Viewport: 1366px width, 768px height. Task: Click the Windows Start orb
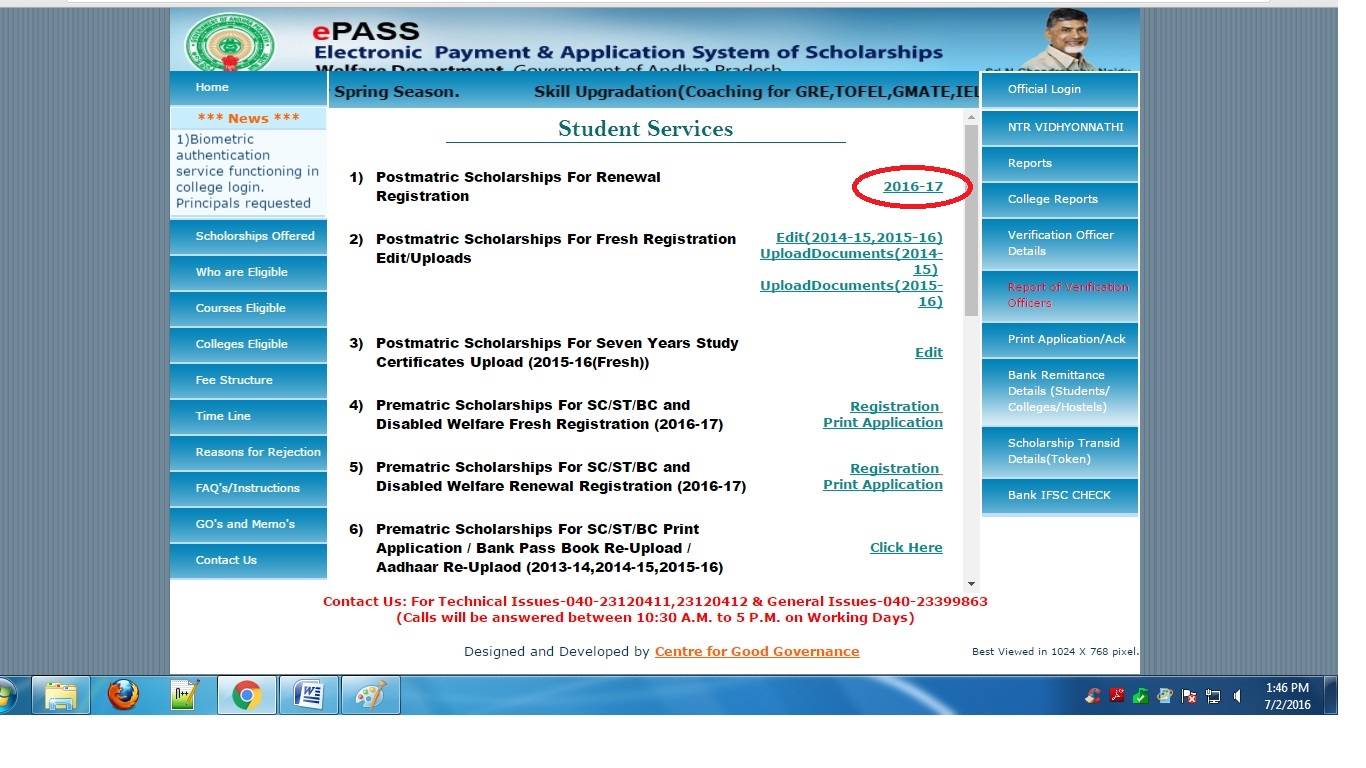click(8, 694)
